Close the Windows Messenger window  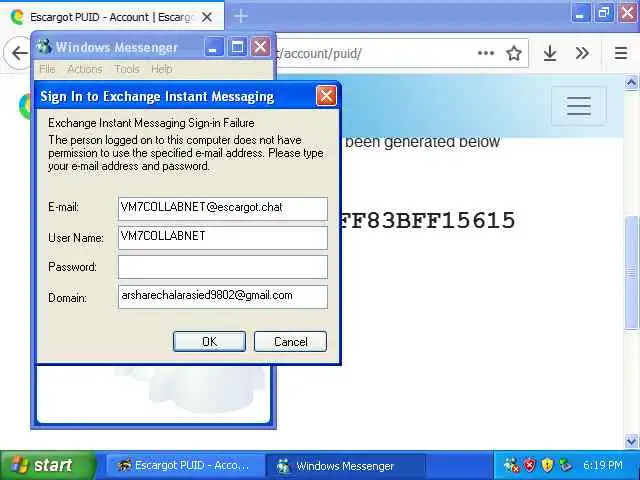(260, 47)
